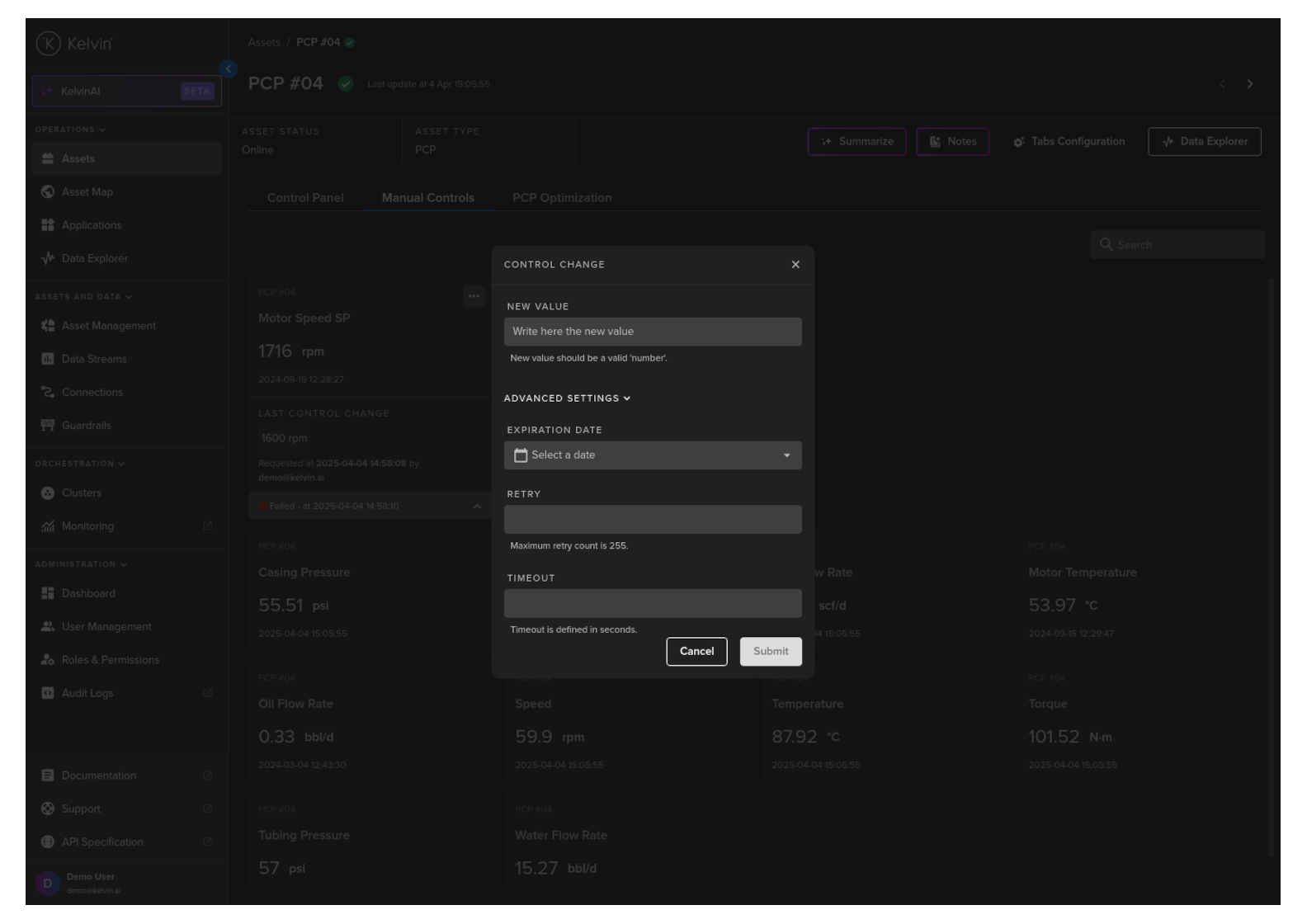Click calendar icon in Expiration Date
The height and width of the screenshot is (924, 1307).
tap(521, 455)
